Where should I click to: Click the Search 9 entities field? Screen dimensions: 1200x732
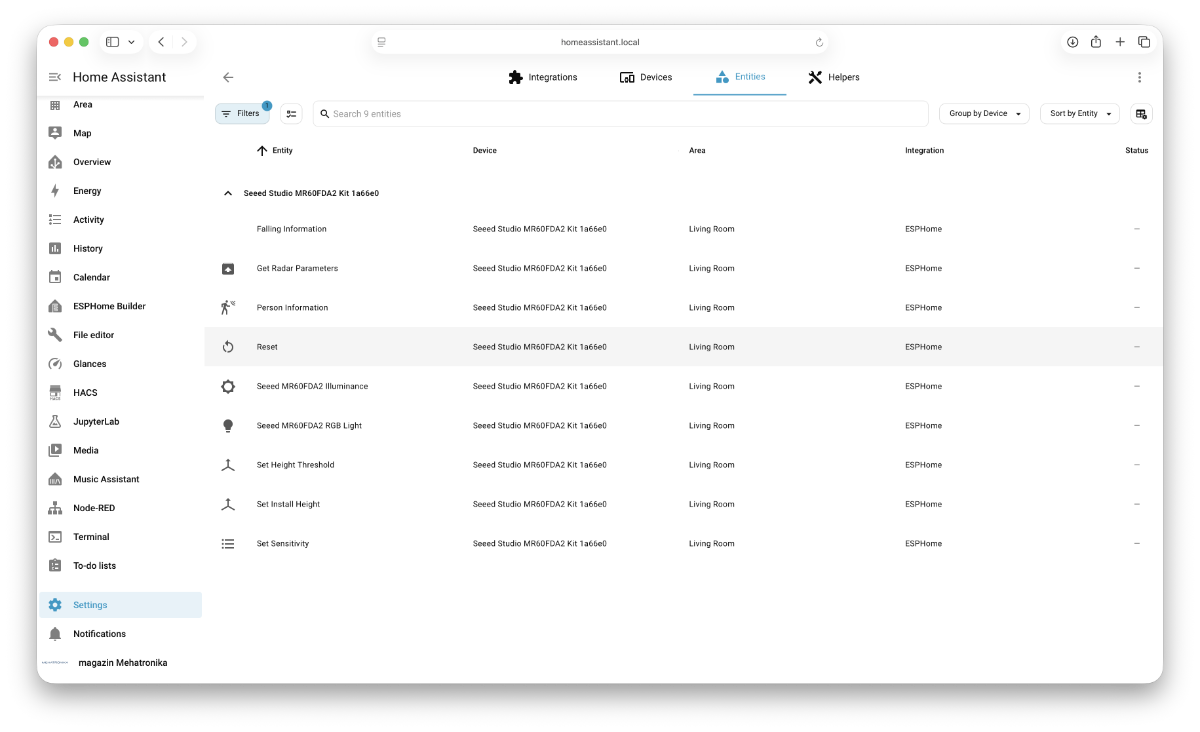pyautogui.click(x=621, y=114)
